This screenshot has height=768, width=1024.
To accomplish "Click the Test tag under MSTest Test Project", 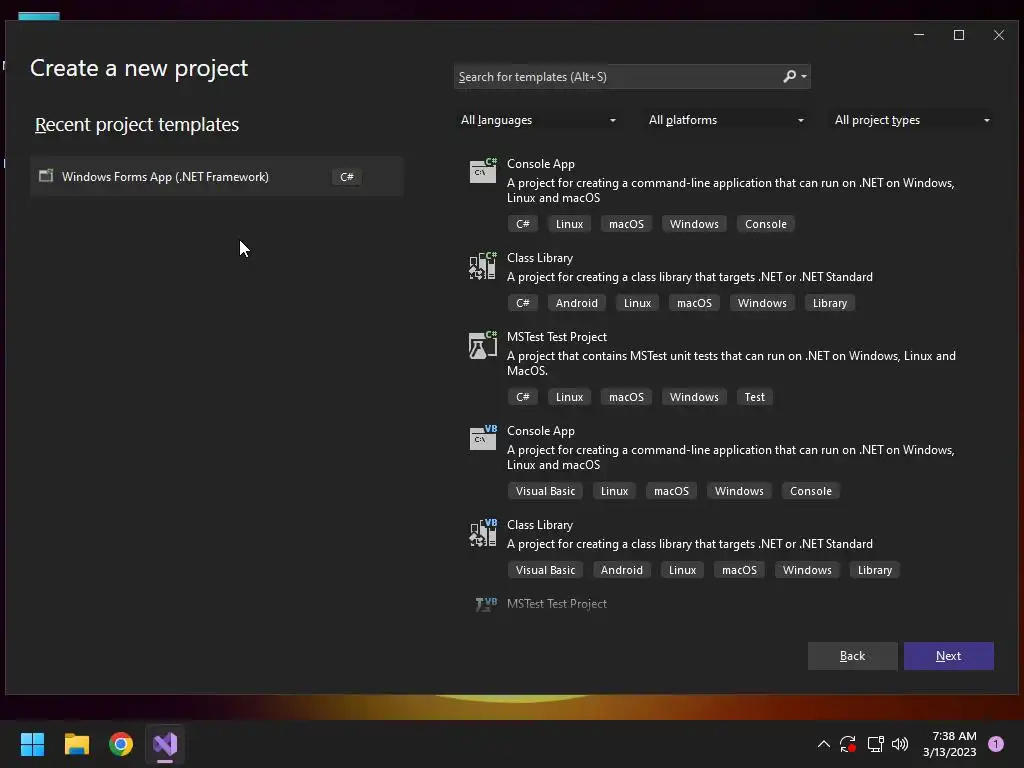I will 754,397.
